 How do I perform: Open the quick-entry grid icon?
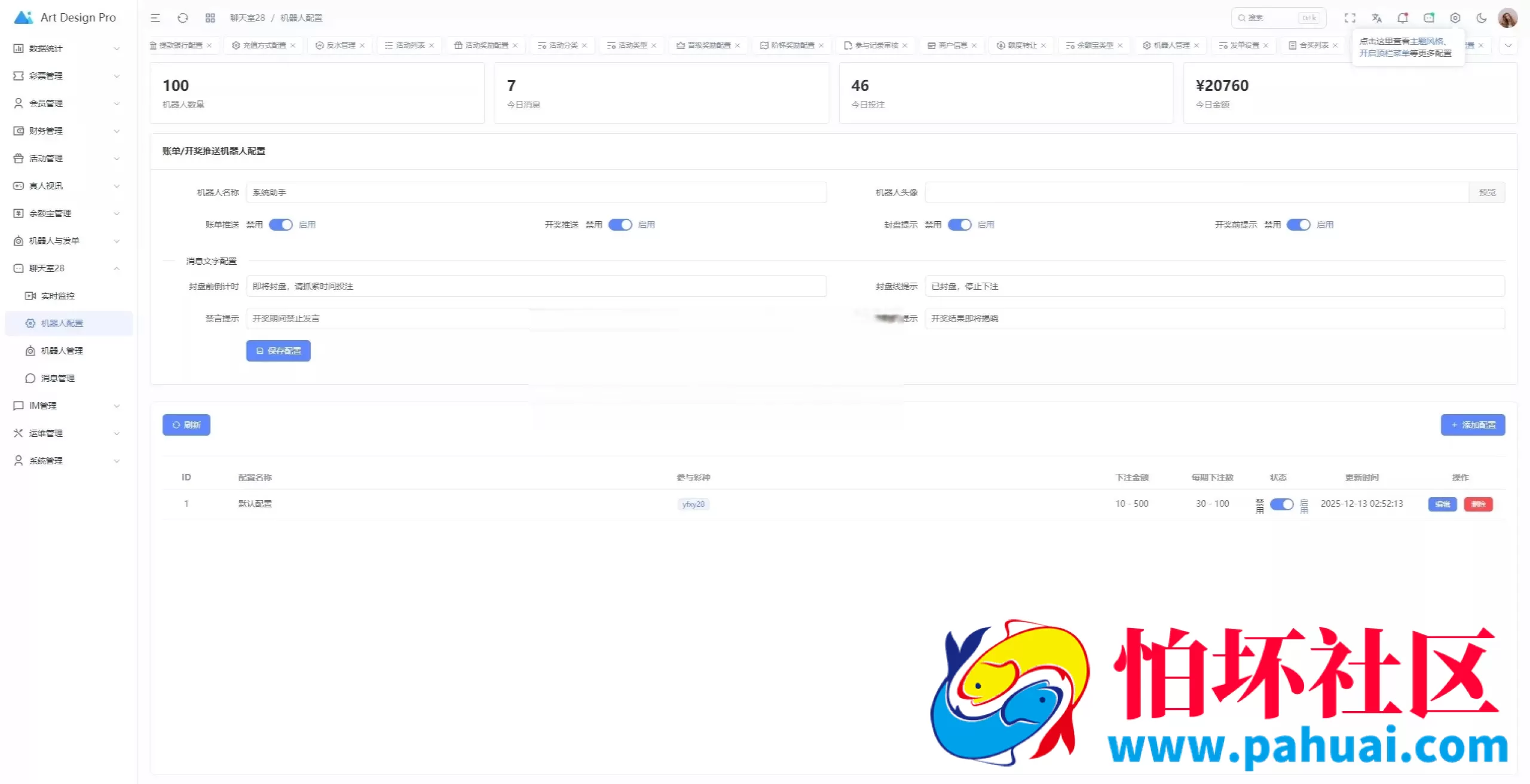[210, 18]
